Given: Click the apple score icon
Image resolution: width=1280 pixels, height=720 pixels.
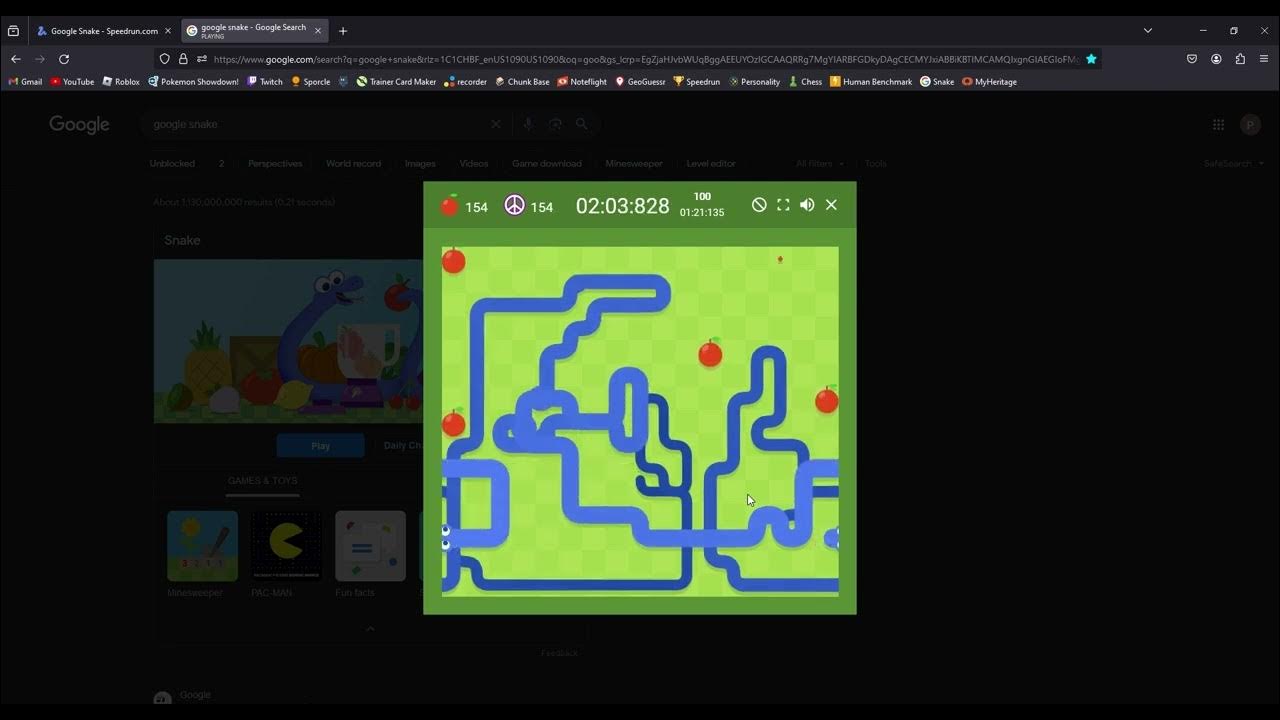Looking at the screenshot, I should [x=450, y=205].
